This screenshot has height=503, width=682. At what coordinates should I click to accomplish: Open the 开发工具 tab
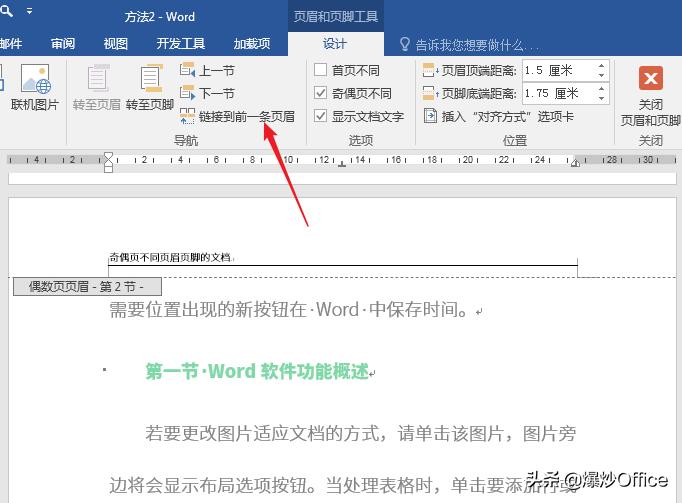coord(181,44)
